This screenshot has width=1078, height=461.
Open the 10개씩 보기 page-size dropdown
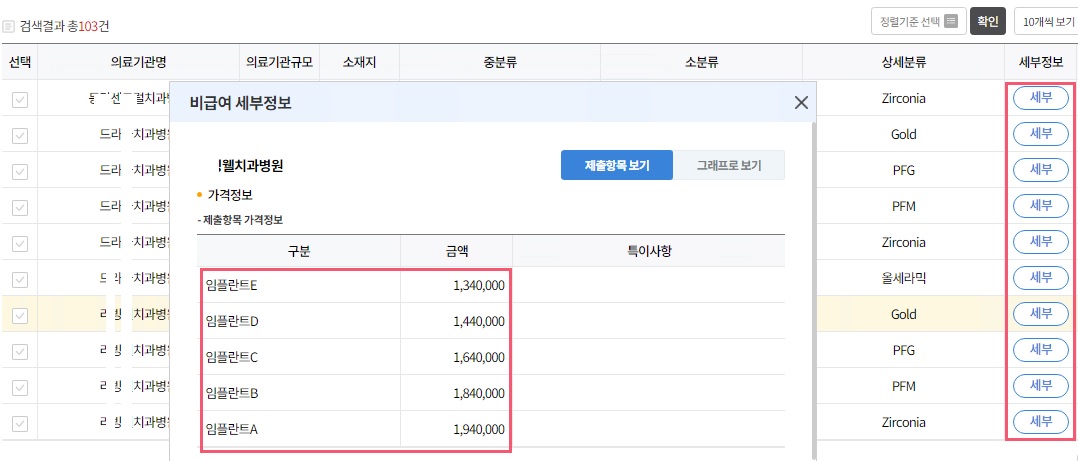tap(1048, 21)
